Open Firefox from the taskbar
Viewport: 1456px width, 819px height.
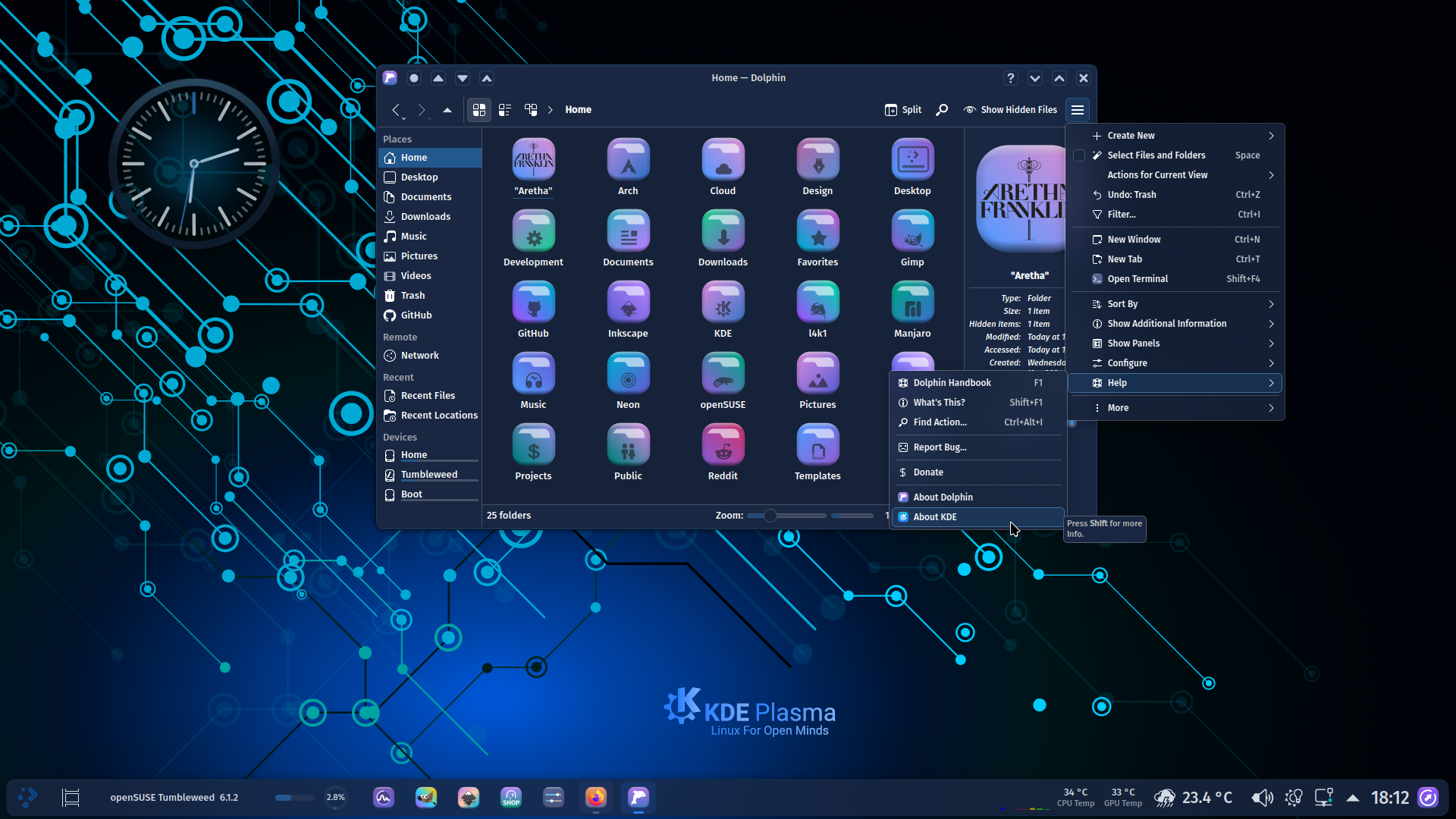(596, 797)
